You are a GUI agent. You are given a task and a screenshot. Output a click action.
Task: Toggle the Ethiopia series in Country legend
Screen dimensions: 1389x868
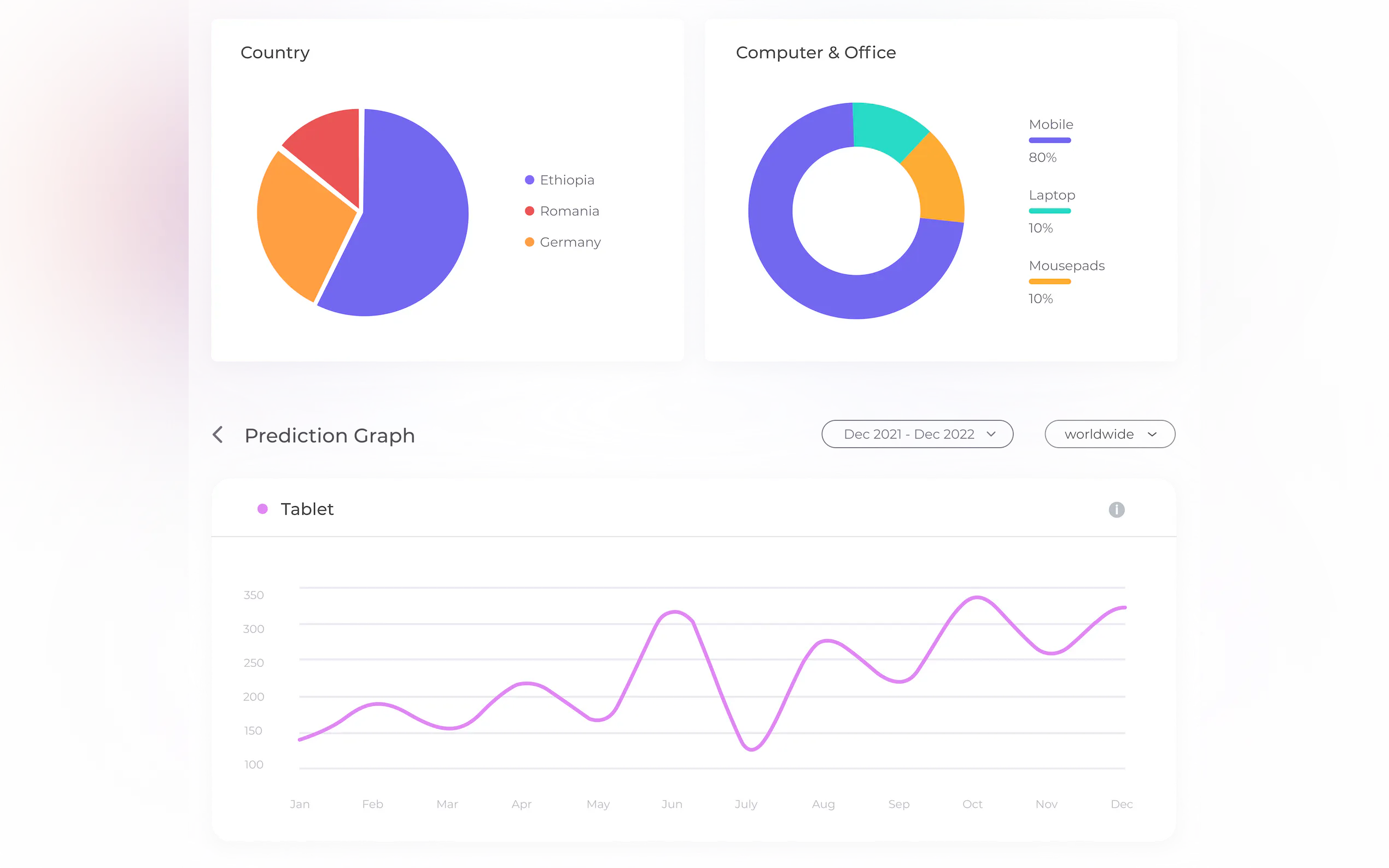coord(567,180)
